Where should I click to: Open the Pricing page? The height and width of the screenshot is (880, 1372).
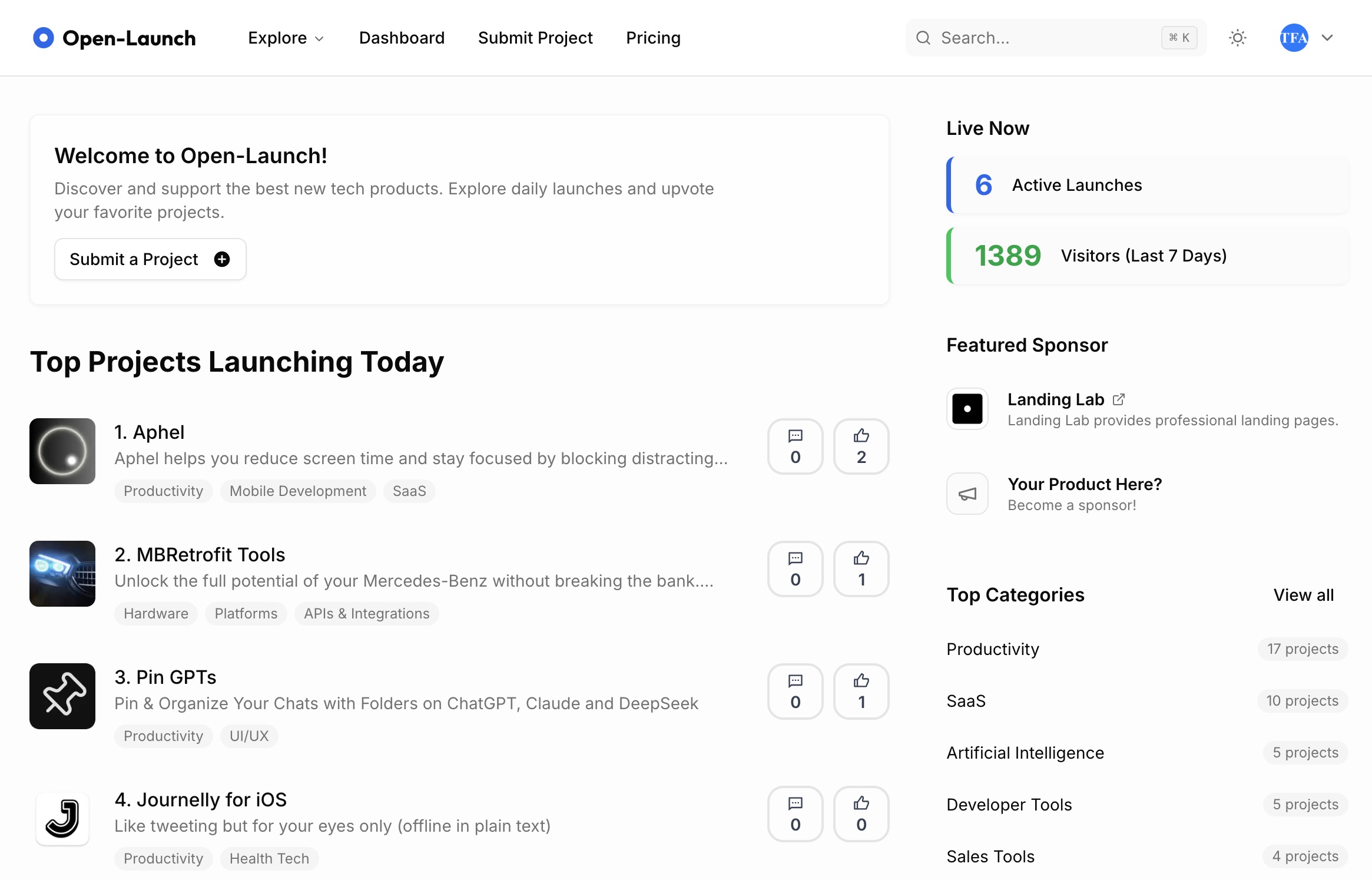pyautogui.click(x=653, y=38)
